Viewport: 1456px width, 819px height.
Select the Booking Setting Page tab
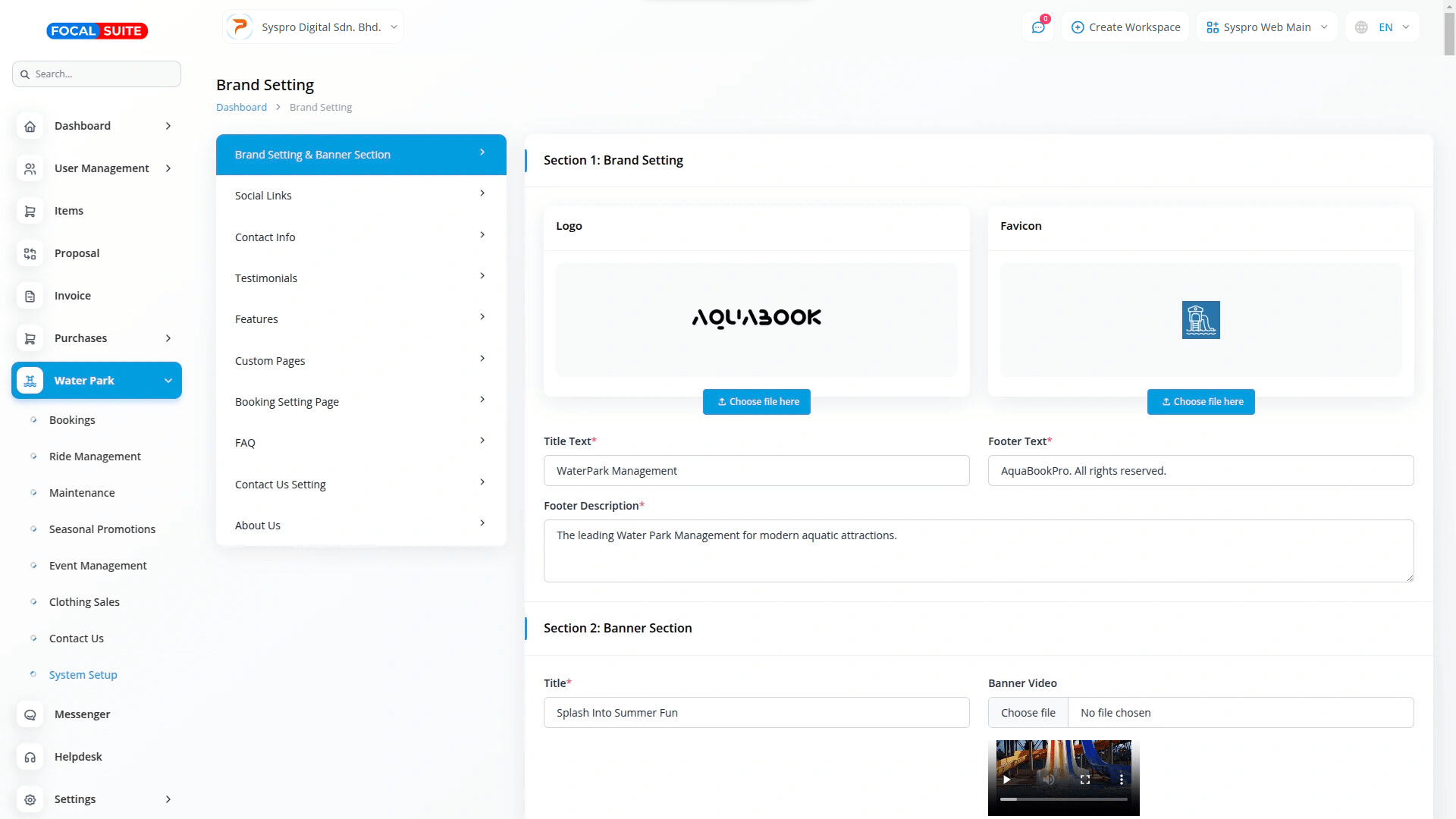point(361,402)
